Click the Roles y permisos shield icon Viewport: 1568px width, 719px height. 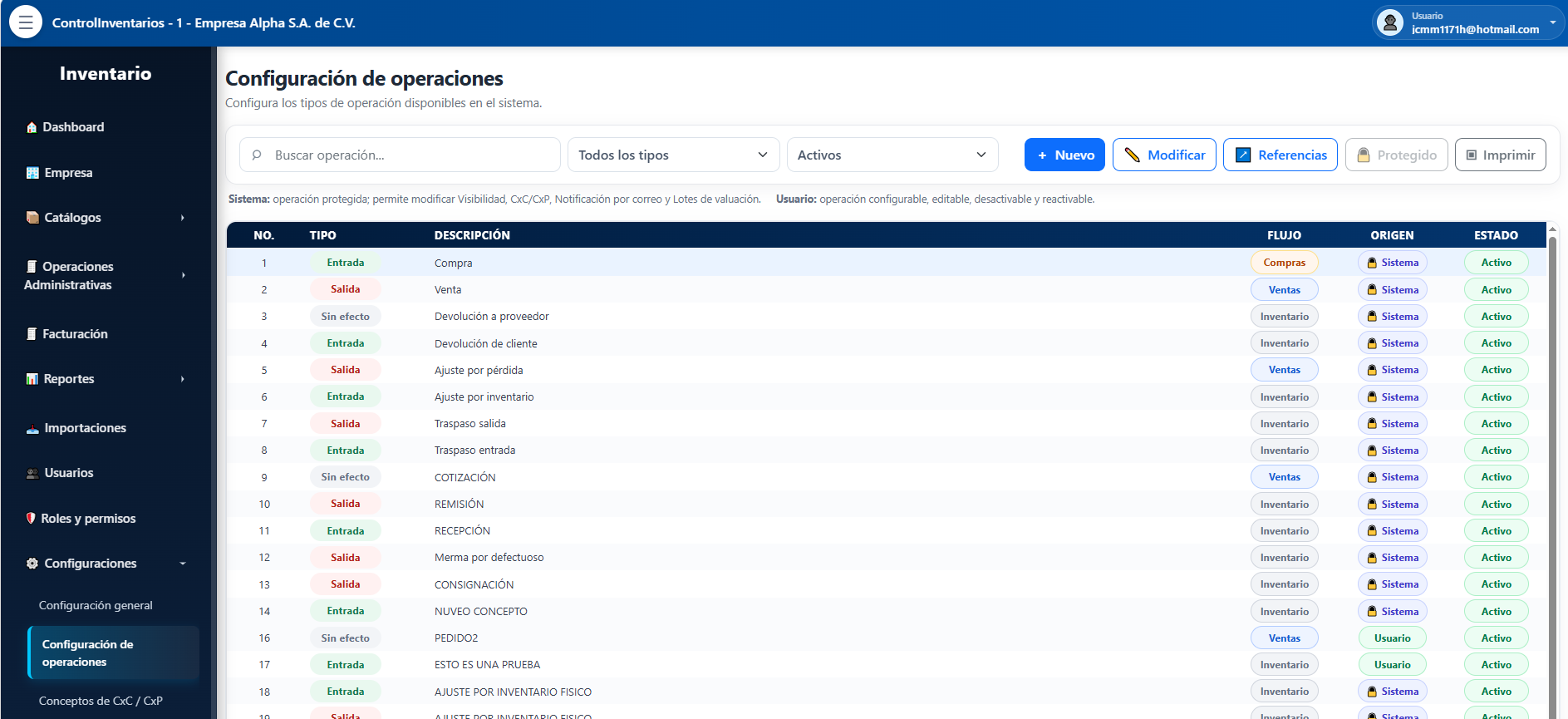pos(31,518)
